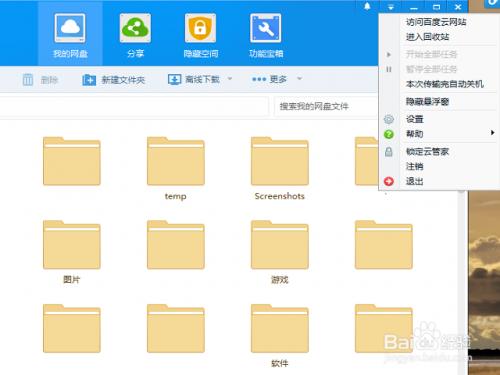Click the vertical scrollbar of file list
This screenshot has height=375, width=500.
462,283
